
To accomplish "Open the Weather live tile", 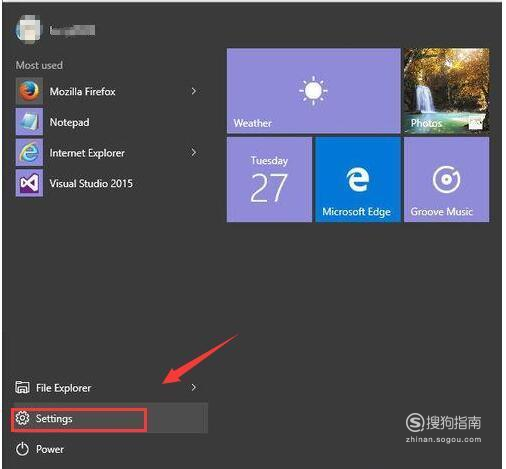I will tap(313, 91).
